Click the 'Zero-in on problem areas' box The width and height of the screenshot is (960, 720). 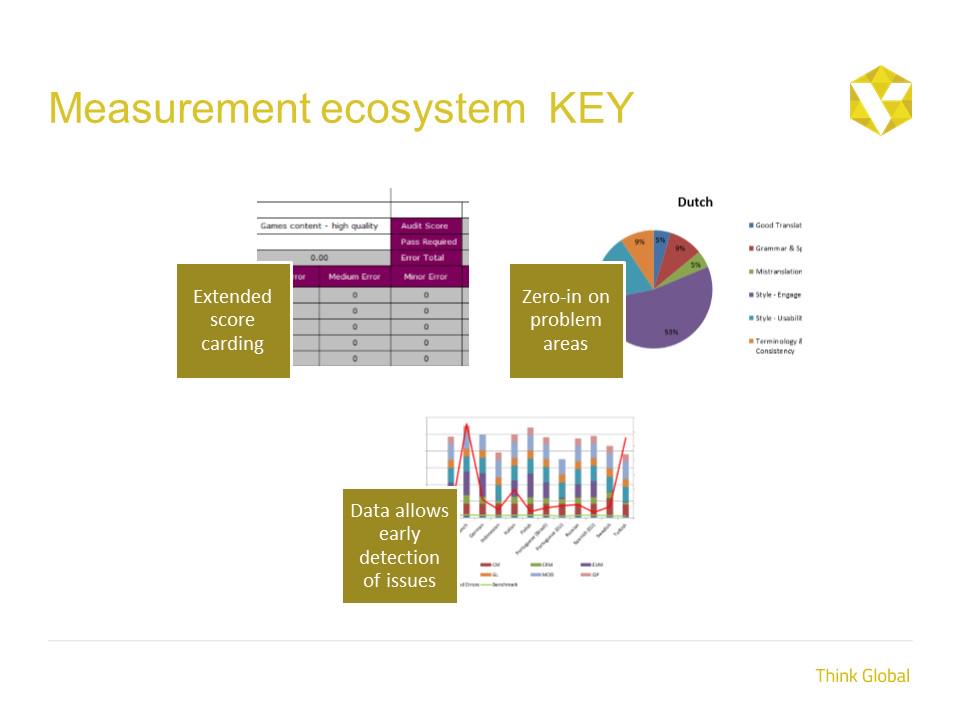[566, 320]
